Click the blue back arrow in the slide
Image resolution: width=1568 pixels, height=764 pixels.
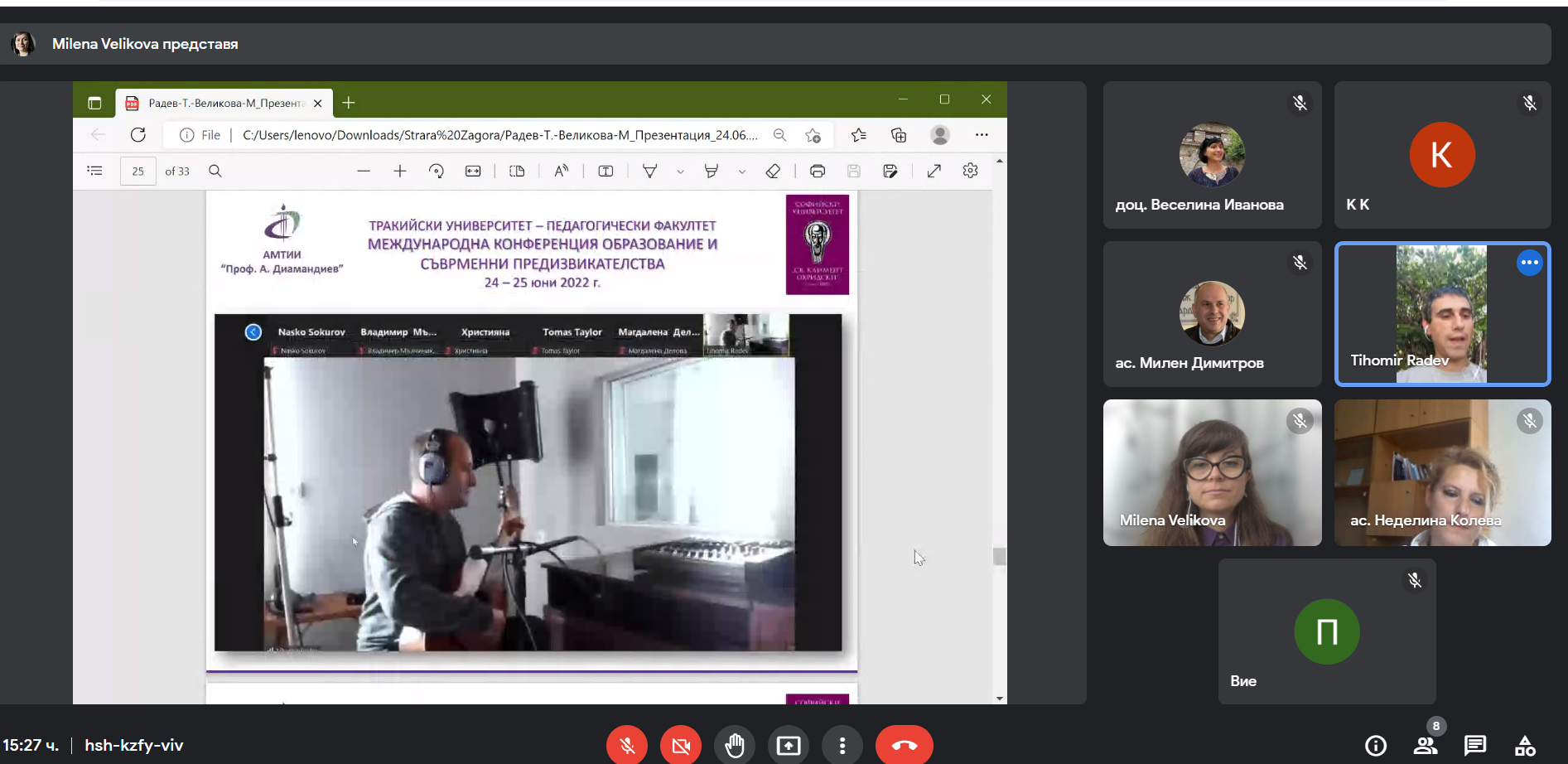tap(253, 332)
